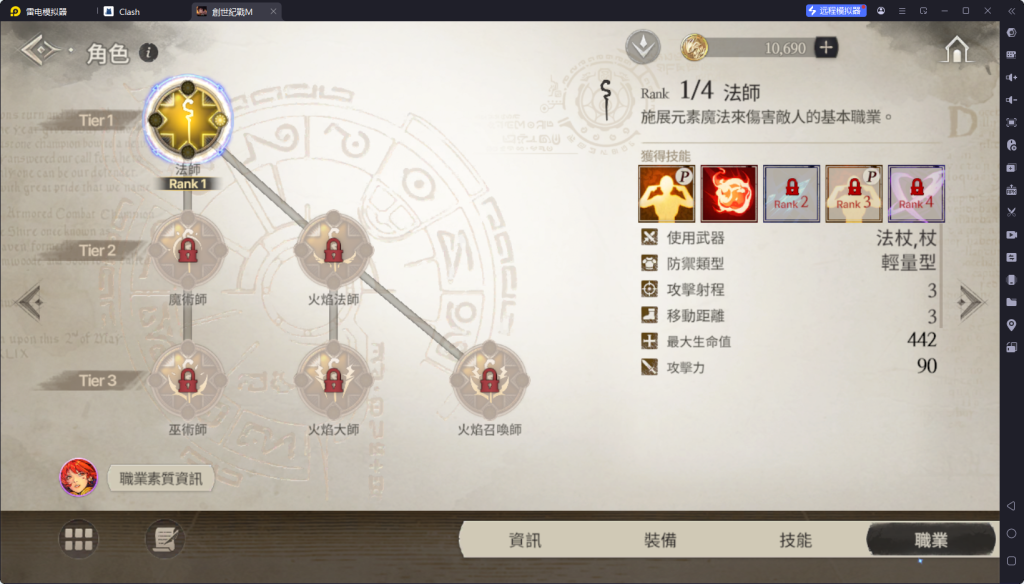
Task: Click the 職業素質資訊 button
Action: pyautogui.click(x=161, y=478)
